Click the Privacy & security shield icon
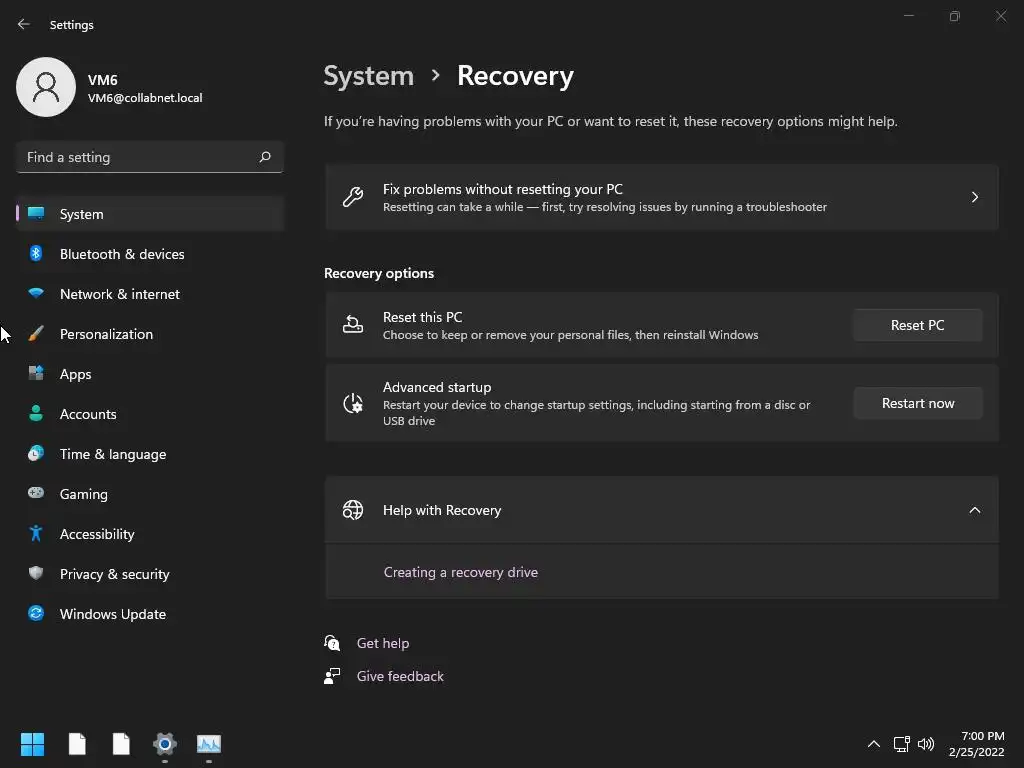The width and height of the screenshot is (1024, 768). point(36,574)
